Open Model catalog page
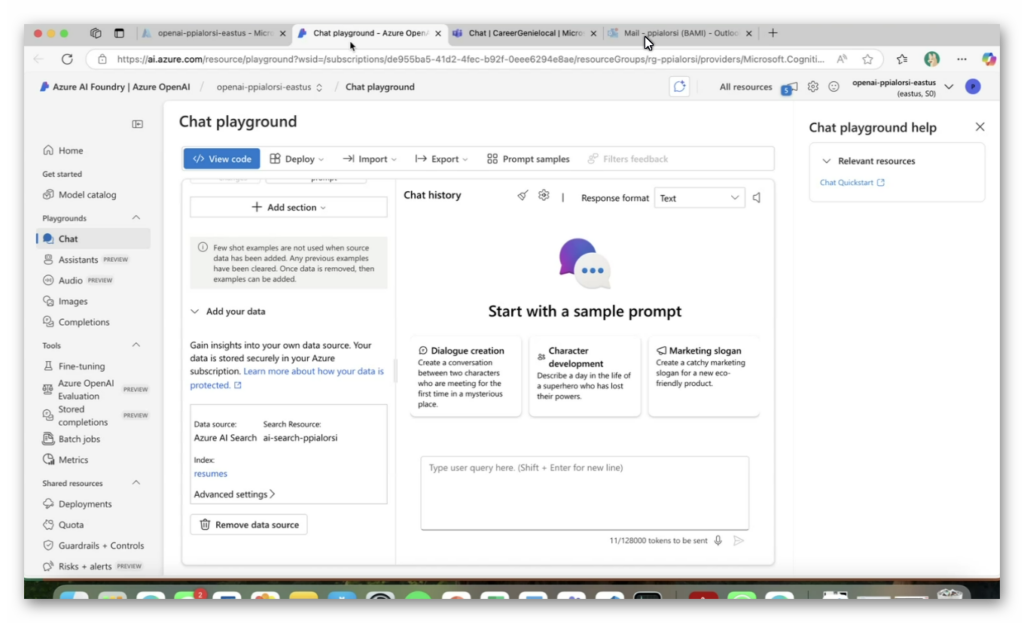Image resolution: width=1024 pixels, height=623 pixels. [87, 195]
